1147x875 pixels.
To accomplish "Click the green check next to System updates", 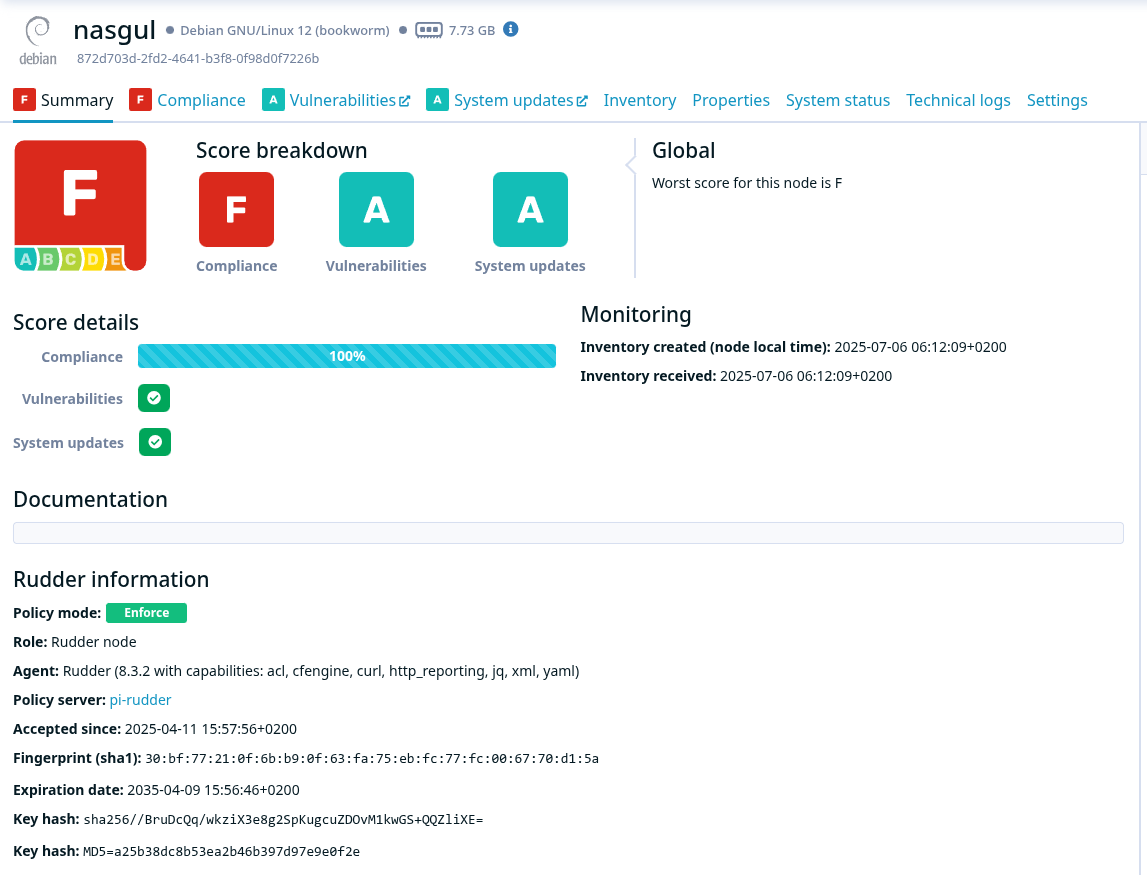I will (x=155, y=442).
